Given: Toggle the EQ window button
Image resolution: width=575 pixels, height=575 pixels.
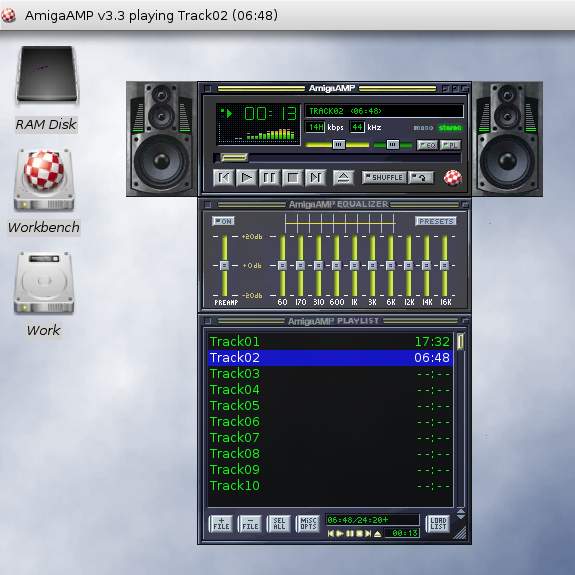Looking at the screenshot, I should coord(427,145).
